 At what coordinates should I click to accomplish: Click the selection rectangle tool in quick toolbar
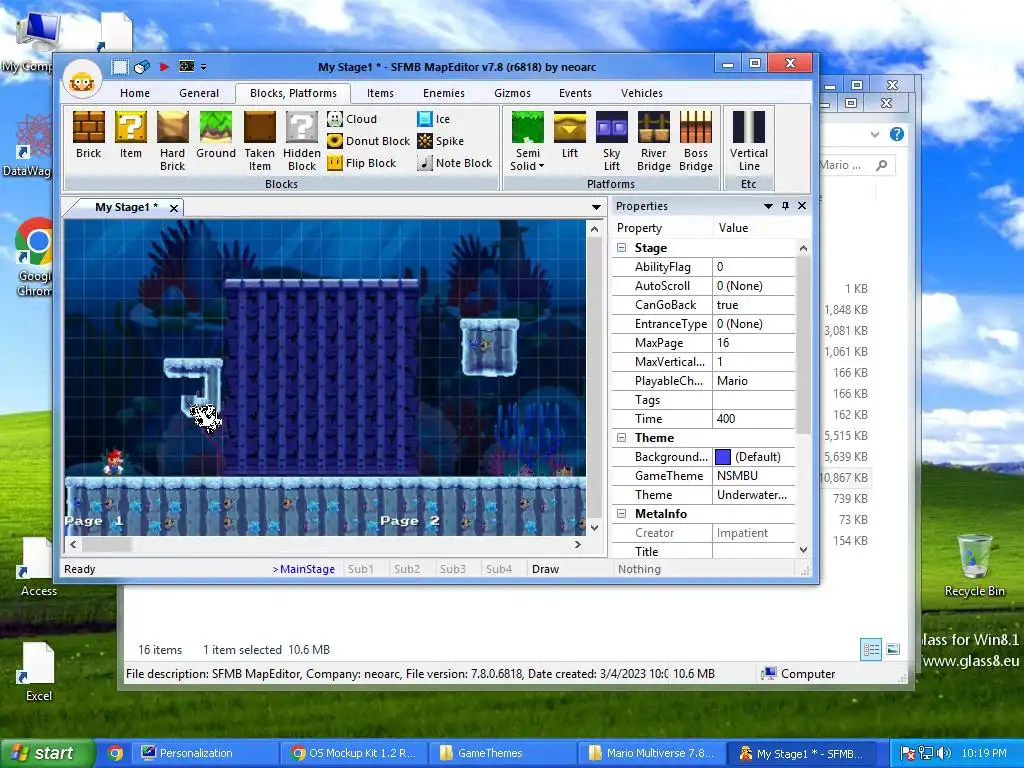click(x=120, y=67)
